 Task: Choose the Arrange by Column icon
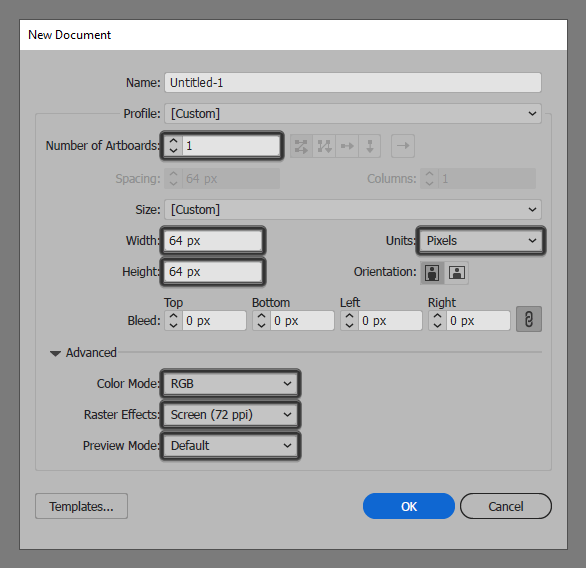click(370, 146)
